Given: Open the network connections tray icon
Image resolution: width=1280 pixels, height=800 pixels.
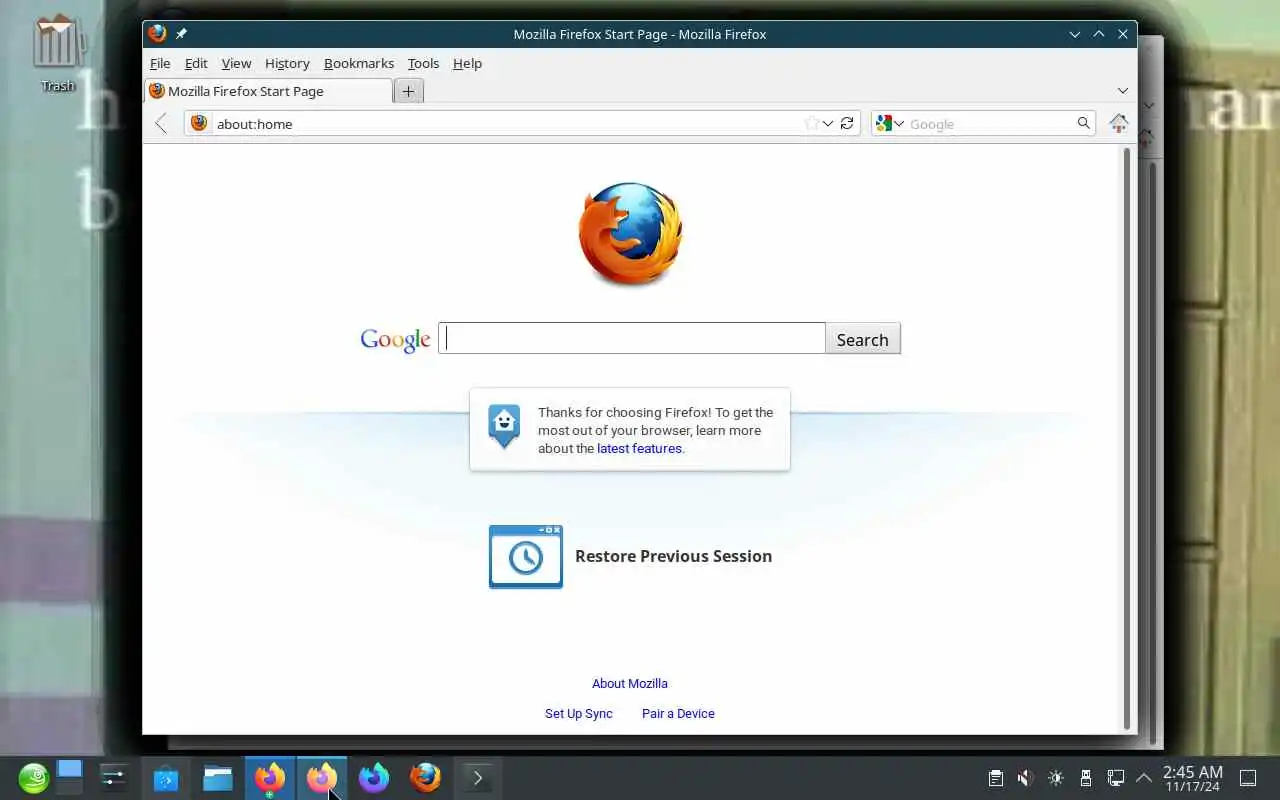Looking at the screenshot, I should tap(1116, 777).
